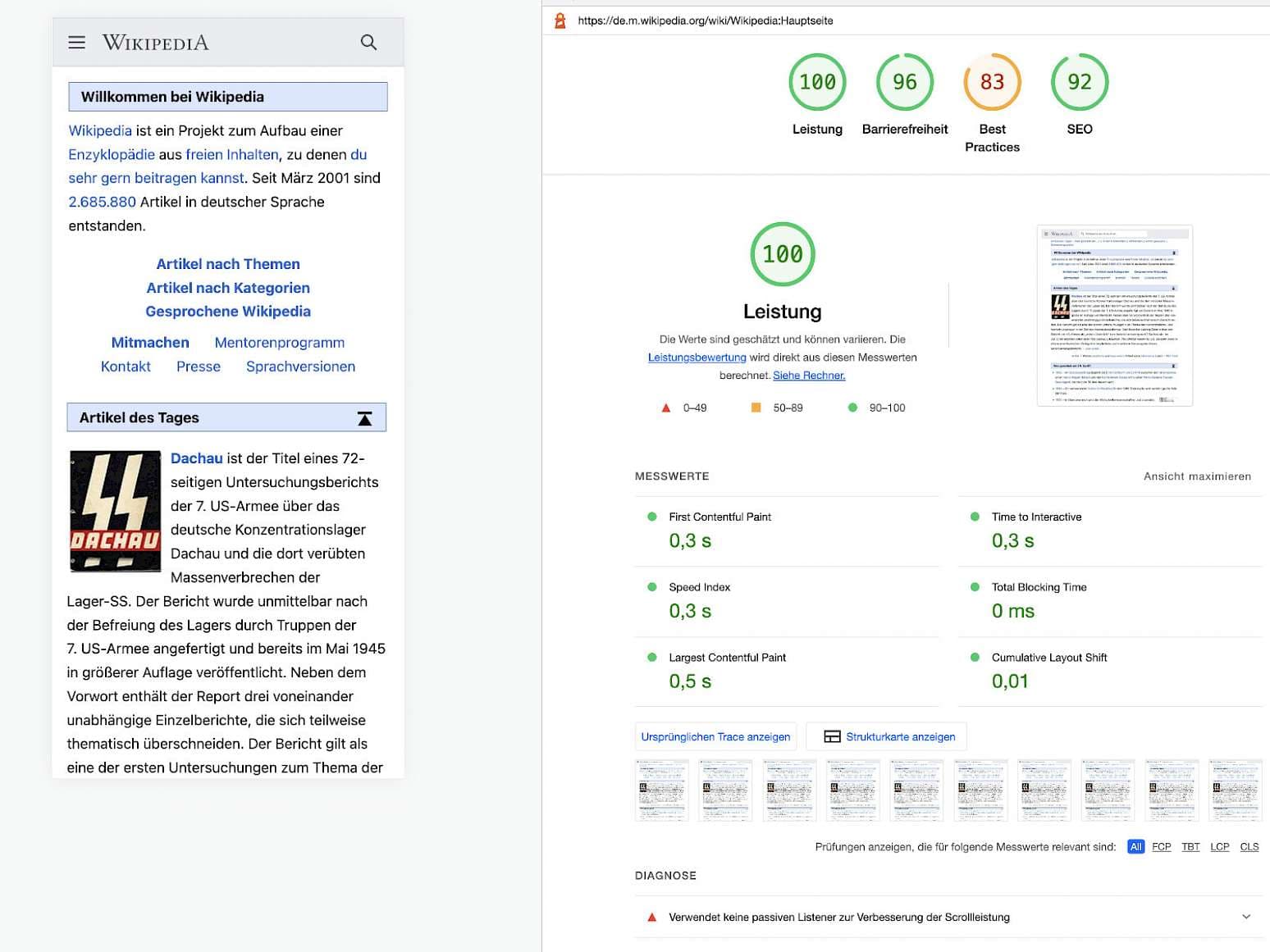This screenshot has height=952, width=1270.
Task: Open the Mitmachen link
Action: coord(150,343)
